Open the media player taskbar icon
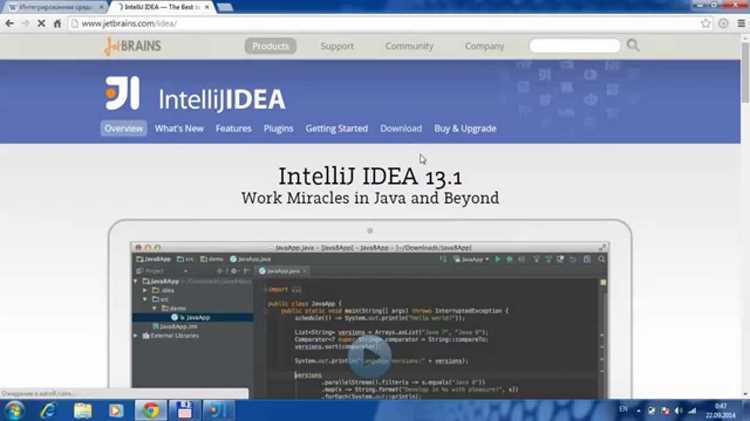The width and height of the screenshot is (750, 421). [116, 410]
